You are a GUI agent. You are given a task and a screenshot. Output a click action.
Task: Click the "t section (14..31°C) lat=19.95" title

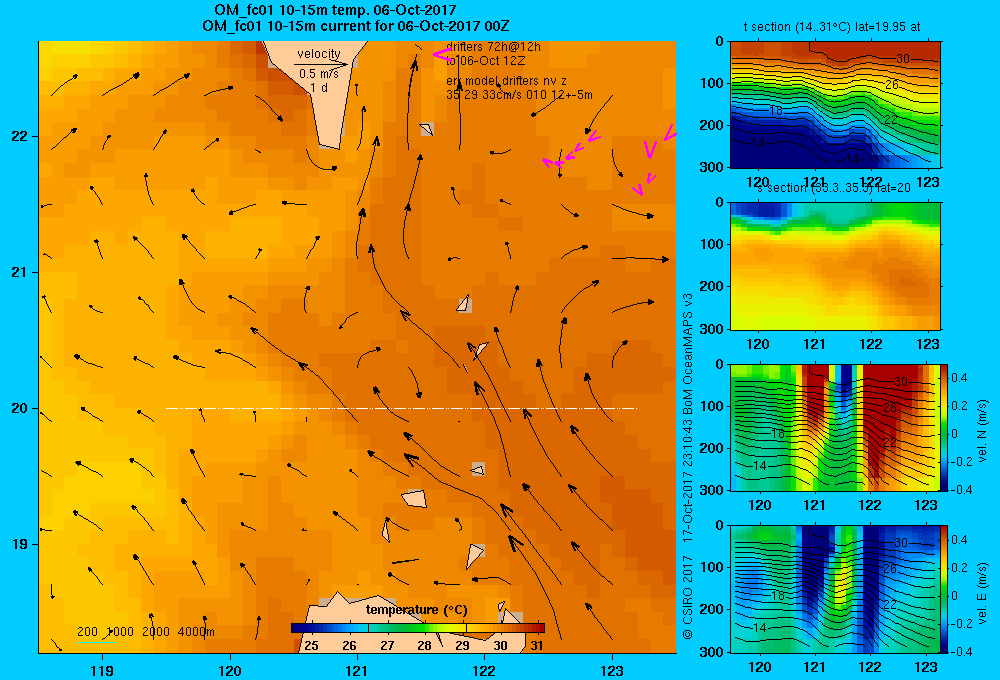(832, 27)
